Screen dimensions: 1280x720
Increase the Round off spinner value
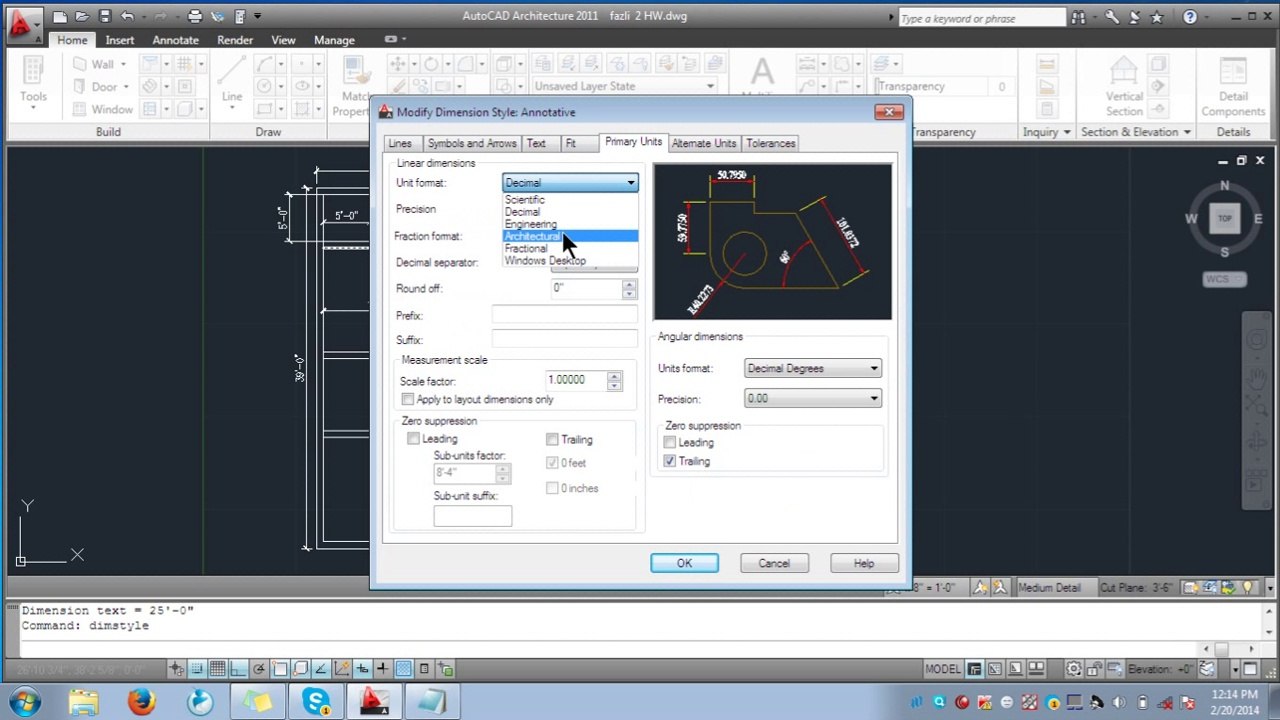[x=628, y=284]
